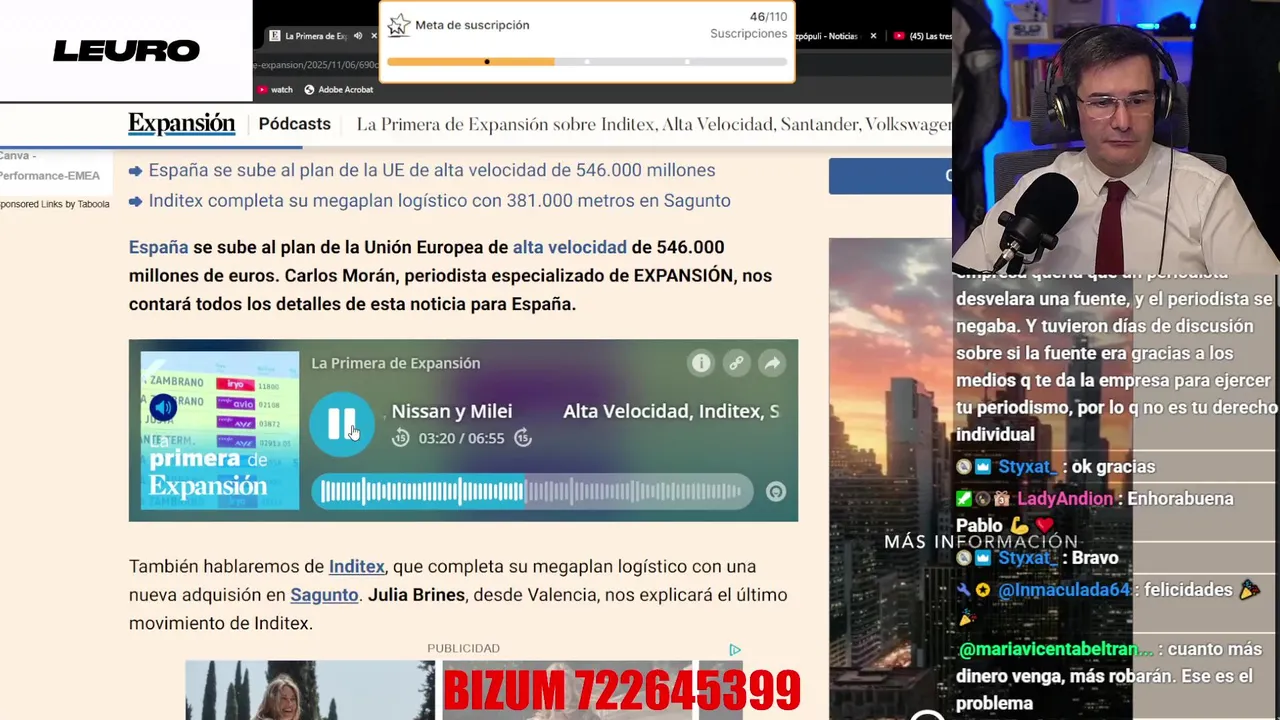
Task: Switch to the Vozpópuli Noticias browser tab
Action: pos(828,36)
